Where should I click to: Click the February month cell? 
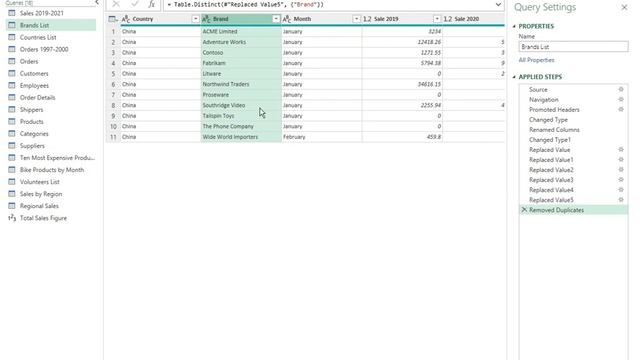[x=321, y=137]
